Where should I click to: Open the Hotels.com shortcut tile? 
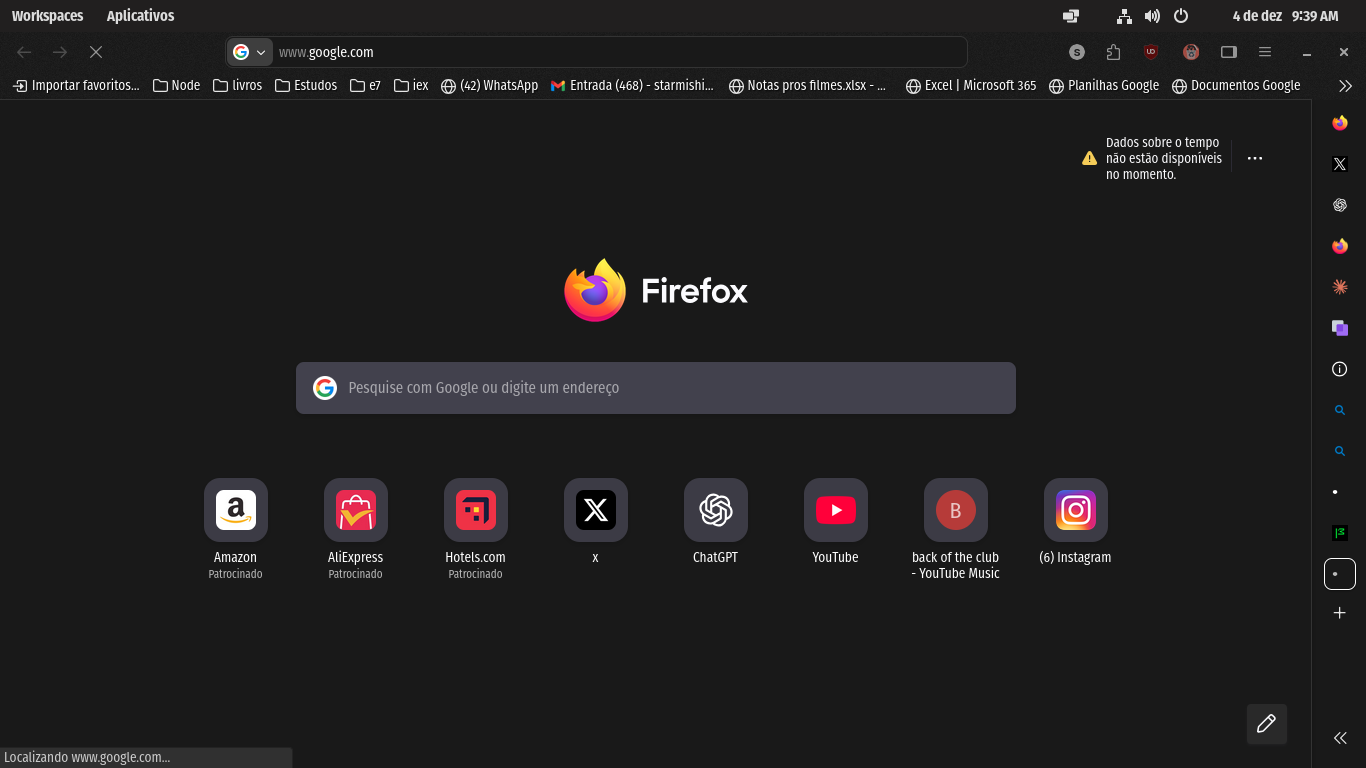coord(476,510)
